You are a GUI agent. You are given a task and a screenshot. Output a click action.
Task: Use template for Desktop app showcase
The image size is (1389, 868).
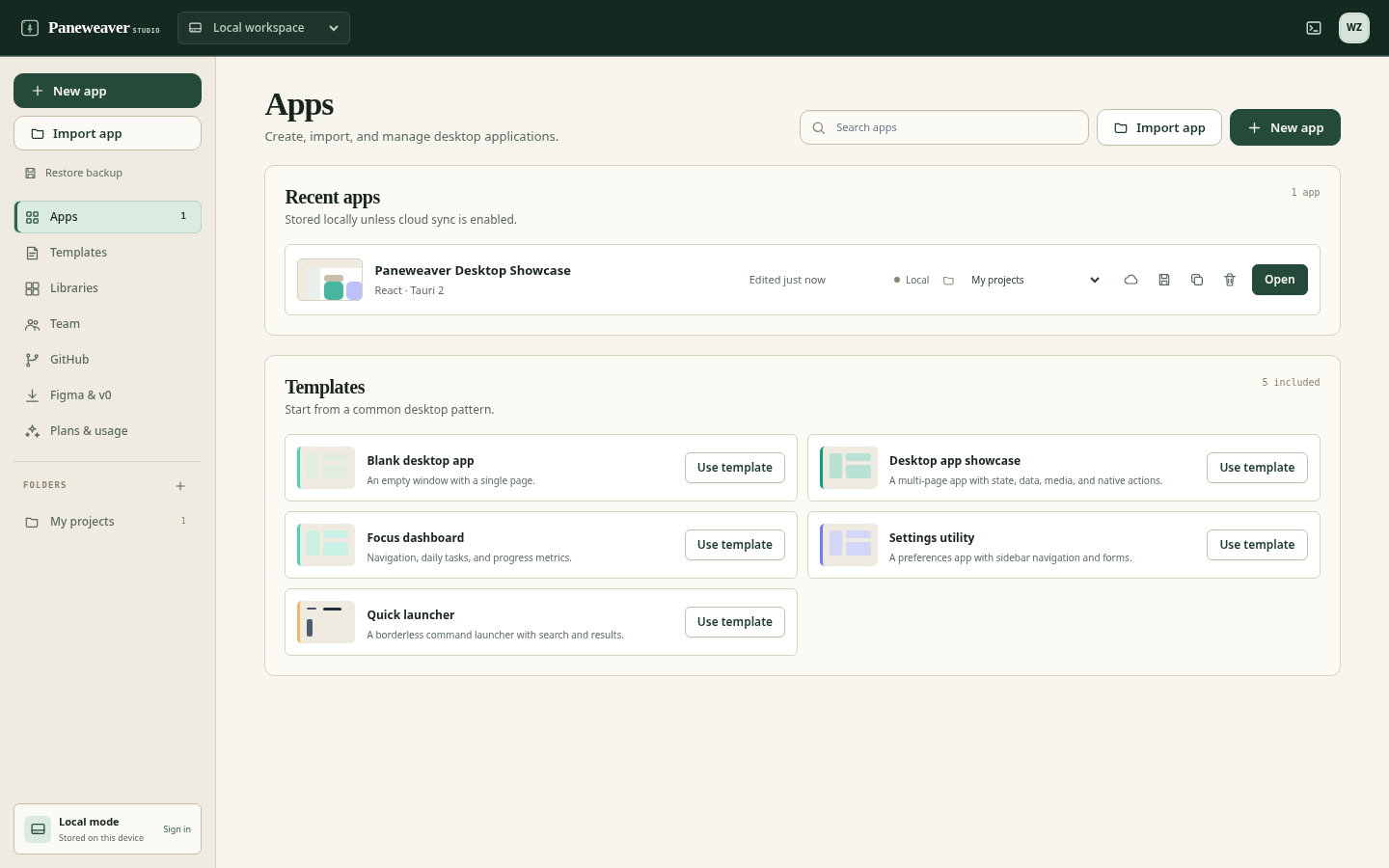[x=1257, y=468]
